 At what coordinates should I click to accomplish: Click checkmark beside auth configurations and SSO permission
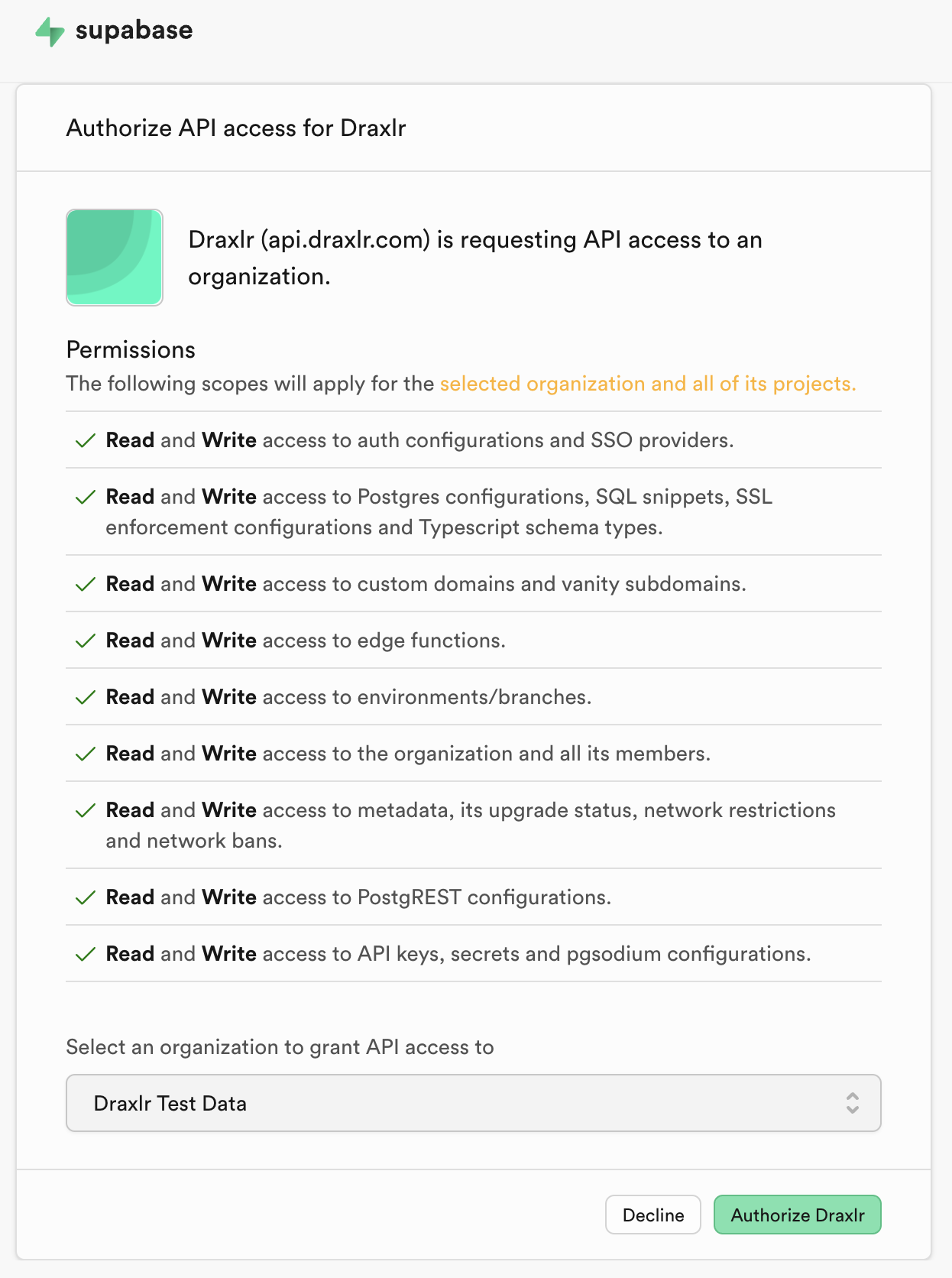86,440
